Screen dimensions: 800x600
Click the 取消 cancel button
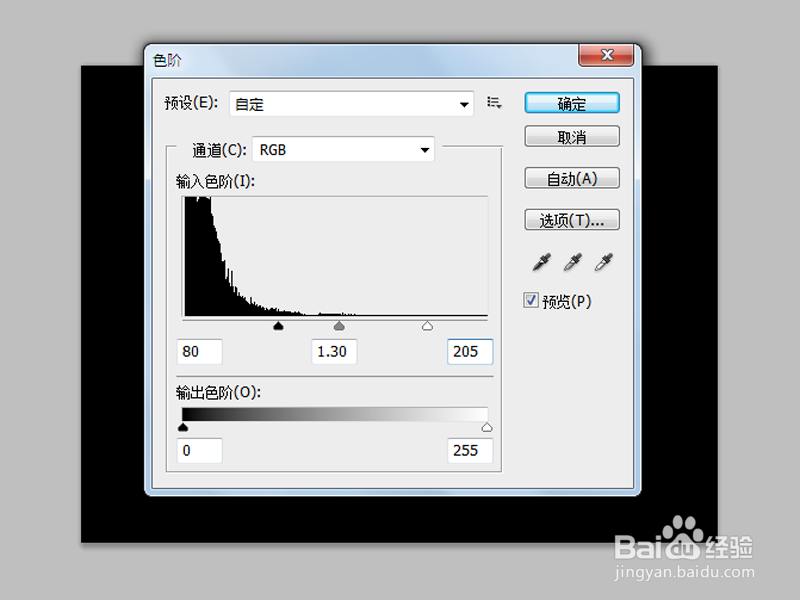(x=572, y=137)
